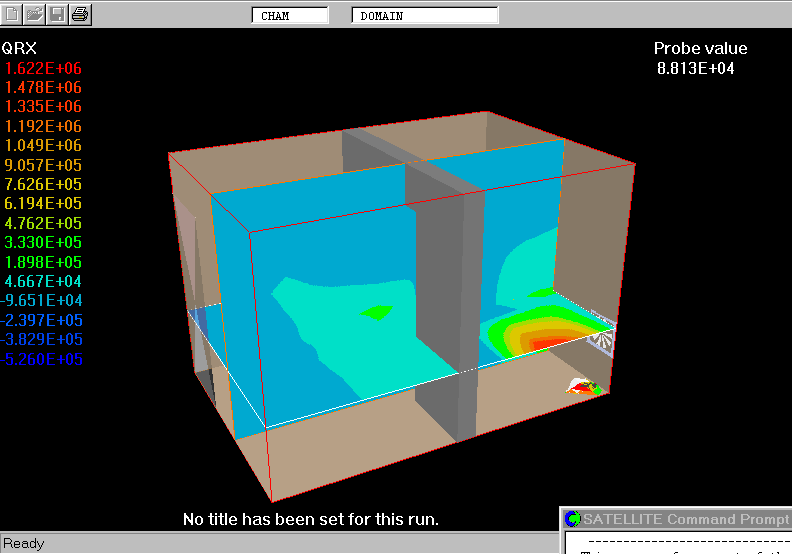The image size is (792, 554).
Task: Click the Save floppy disk icon
Action: [58, 14]
